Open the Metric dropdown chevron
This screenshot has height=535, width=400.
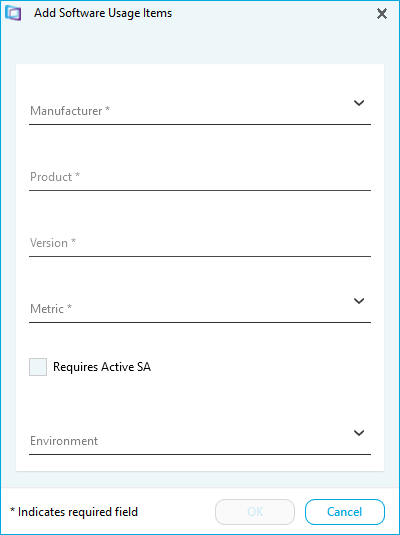[359, 301]
